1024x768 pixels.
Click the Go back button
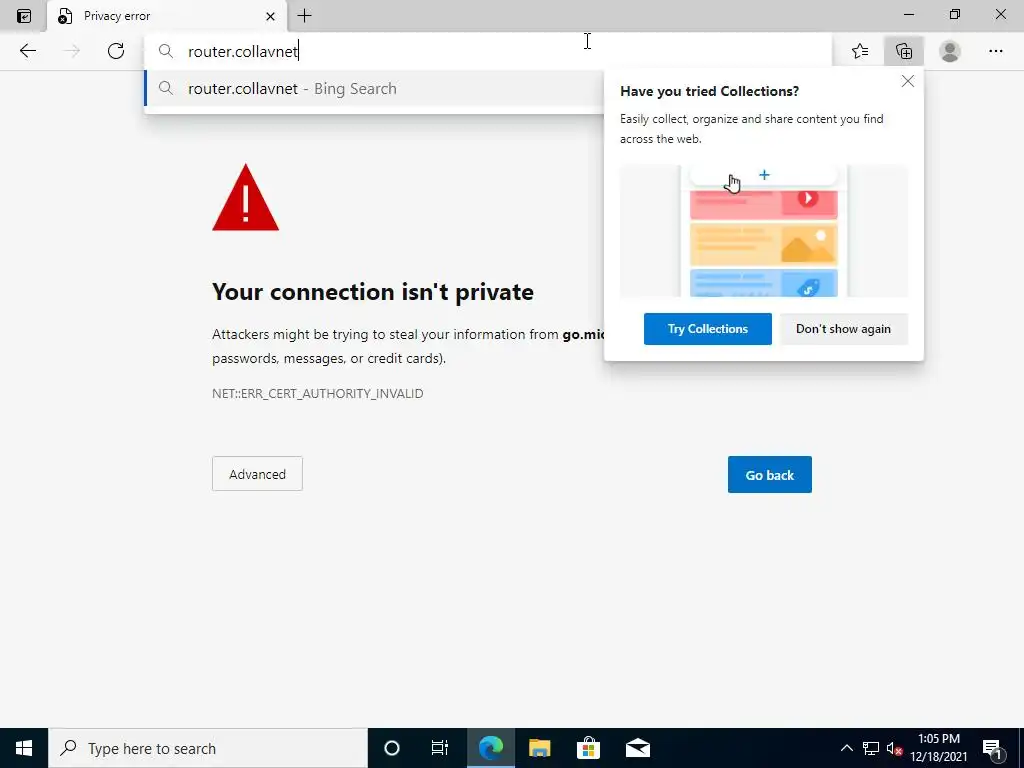(x=769, y=475)
